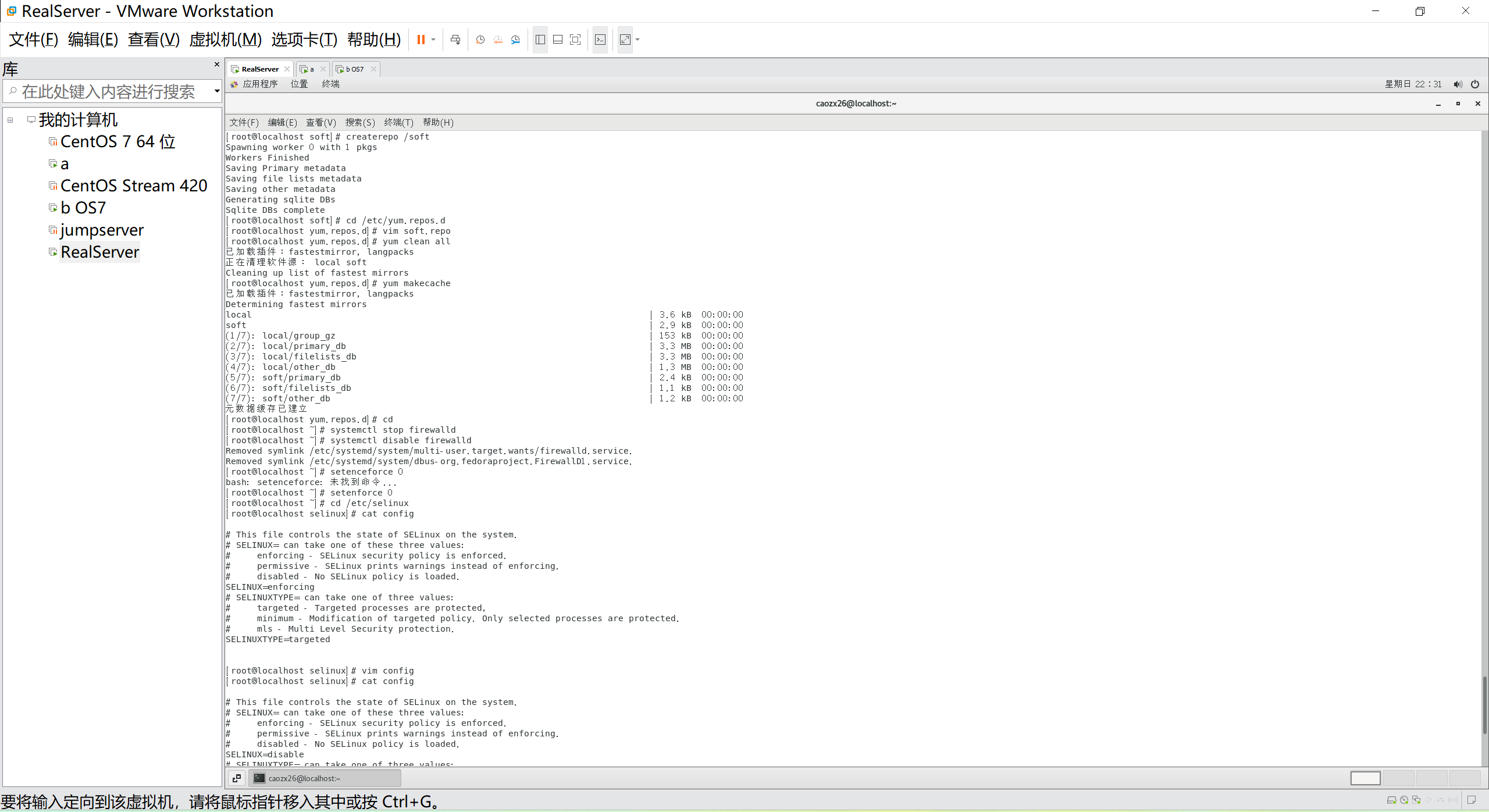
Task: Collapse the 我的计算机 tree node
Action: click(10, 120)
